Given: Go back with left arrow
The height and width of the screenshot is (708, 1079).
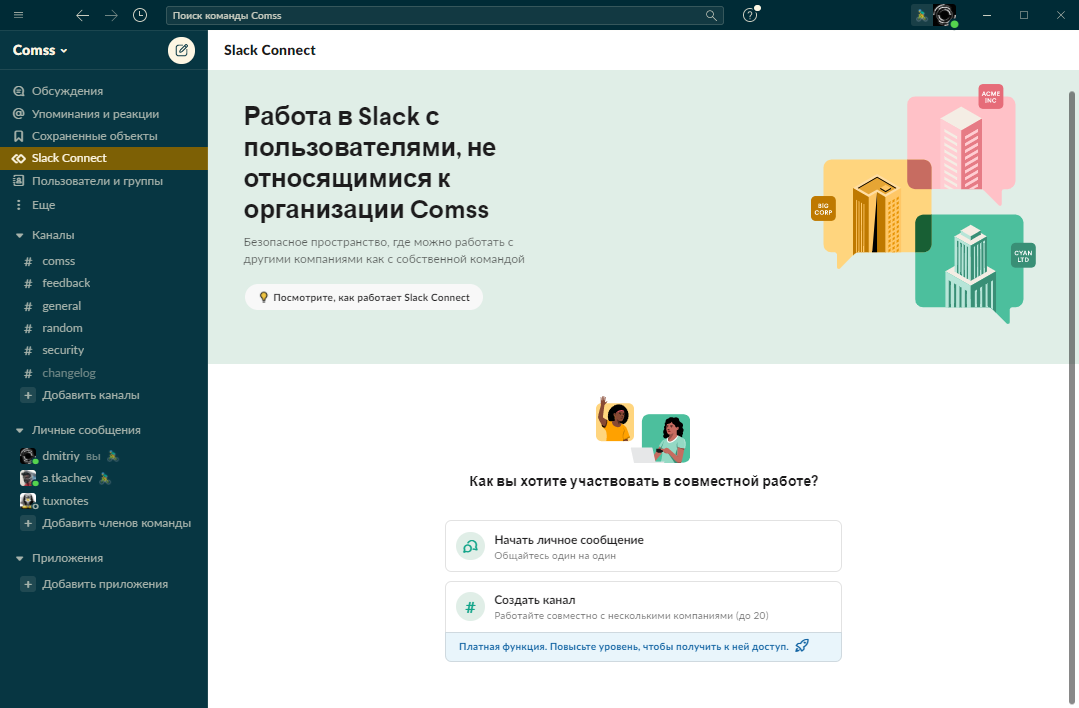Looking at the screenshot, I should pyautogui.click(x=83, y=15).
